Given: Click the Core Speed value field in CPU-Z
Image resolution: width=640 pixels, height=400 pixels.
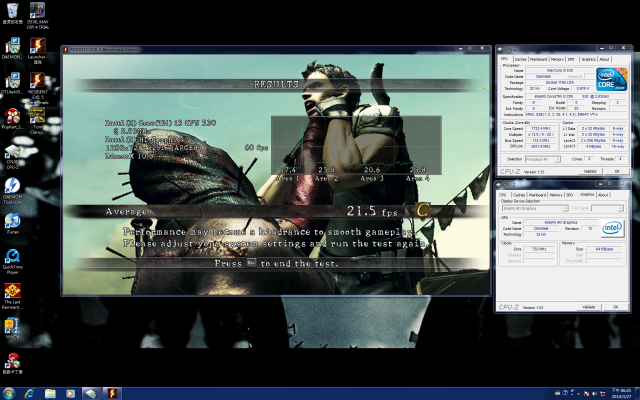Looking at the screenshot, I should click(541, 129).
